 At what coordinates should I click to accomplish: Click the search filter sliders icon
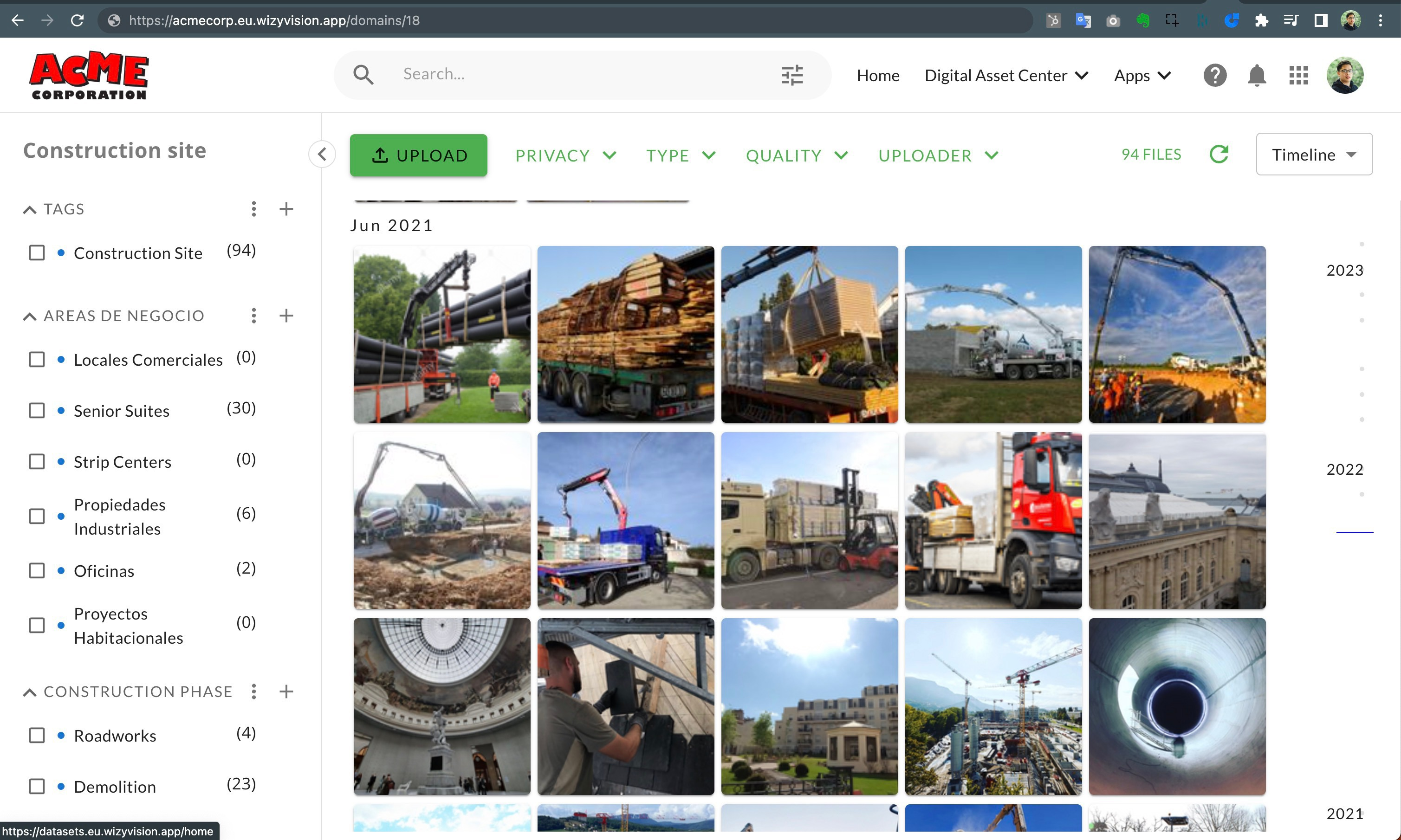click(x=792, y=75)
